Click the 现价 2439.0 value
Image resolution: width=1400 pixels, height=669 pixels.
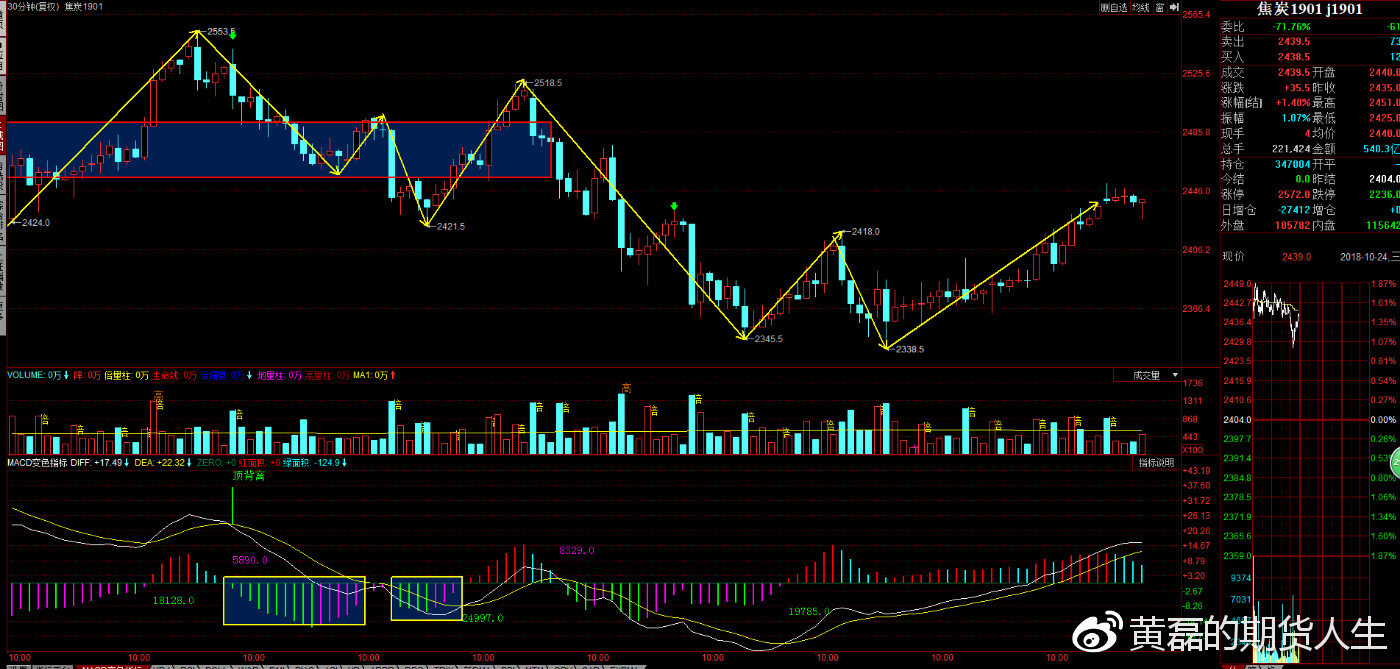(x=1297, y=257)
